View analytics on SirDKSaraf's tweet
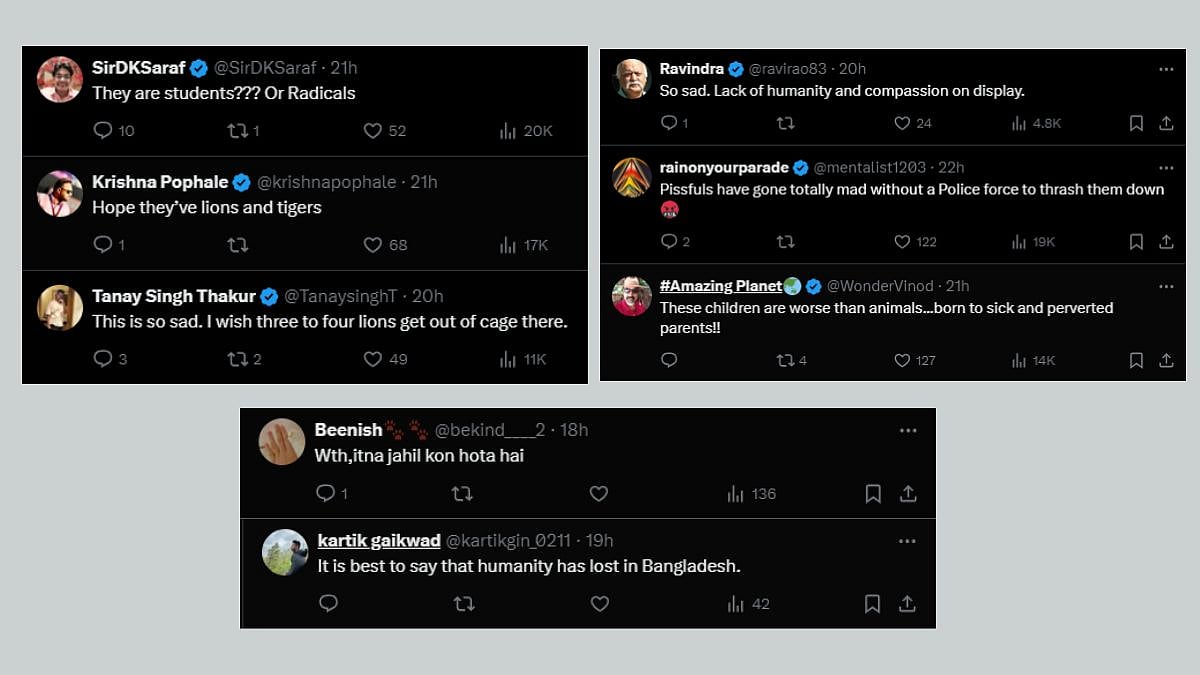Screen dimensions: 1200x675 click(508, 131)
